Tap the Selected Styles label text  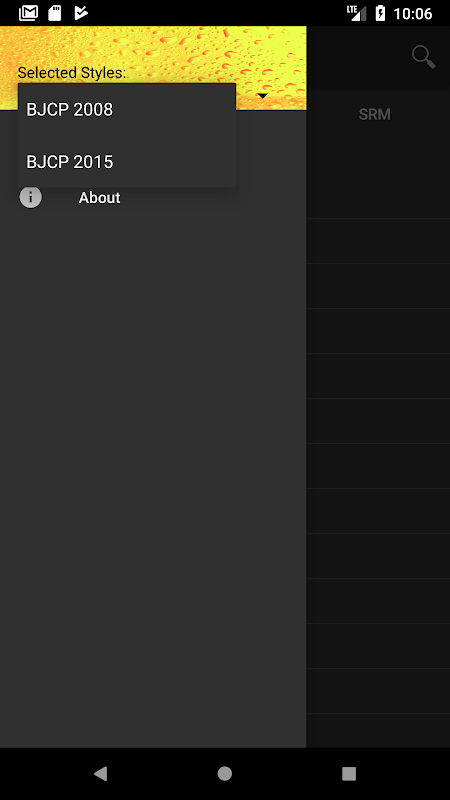pos(71,72)
